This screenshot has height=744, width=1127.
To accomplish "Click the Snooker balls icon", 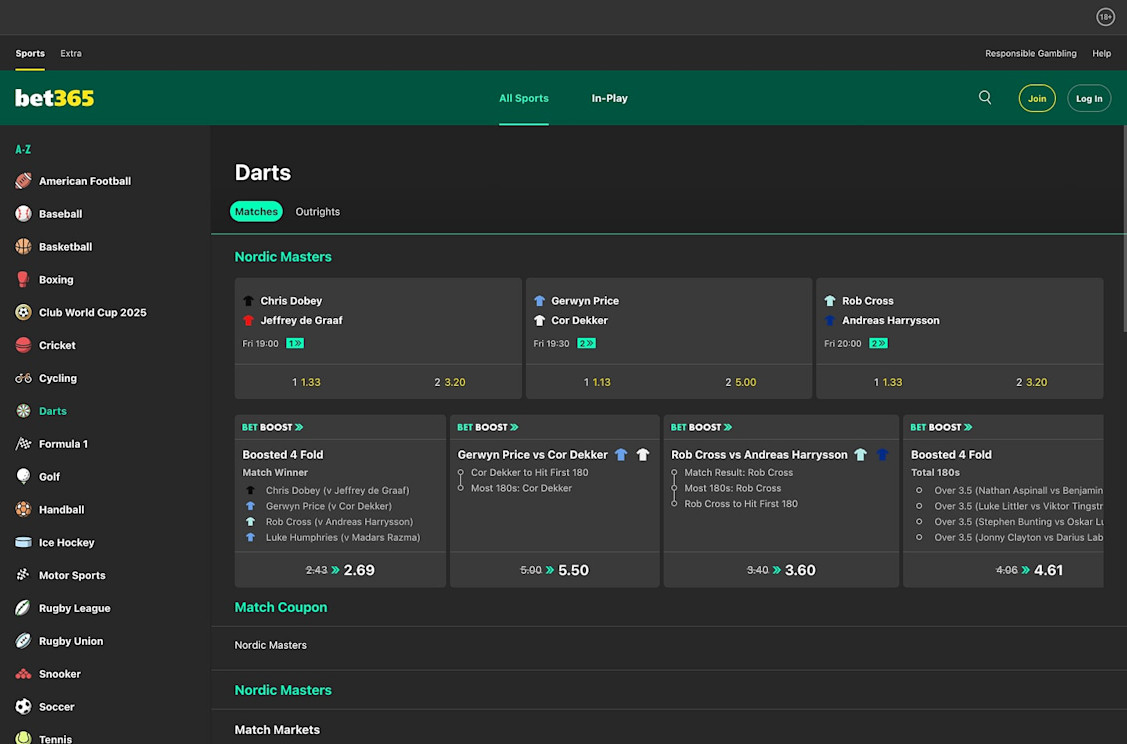I will (23, 674).
